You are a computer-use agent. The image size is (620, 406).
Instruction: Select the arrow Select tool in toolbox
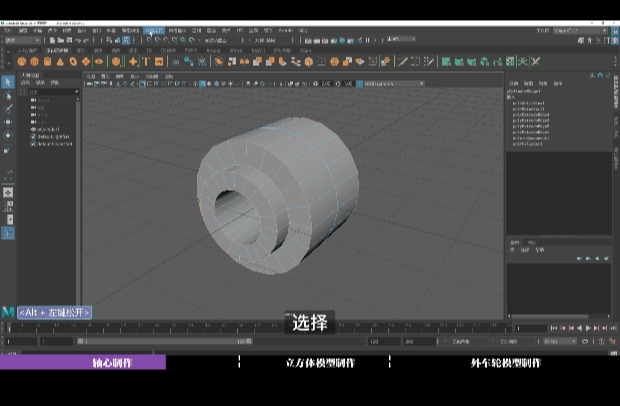click(x=8, y=83)
